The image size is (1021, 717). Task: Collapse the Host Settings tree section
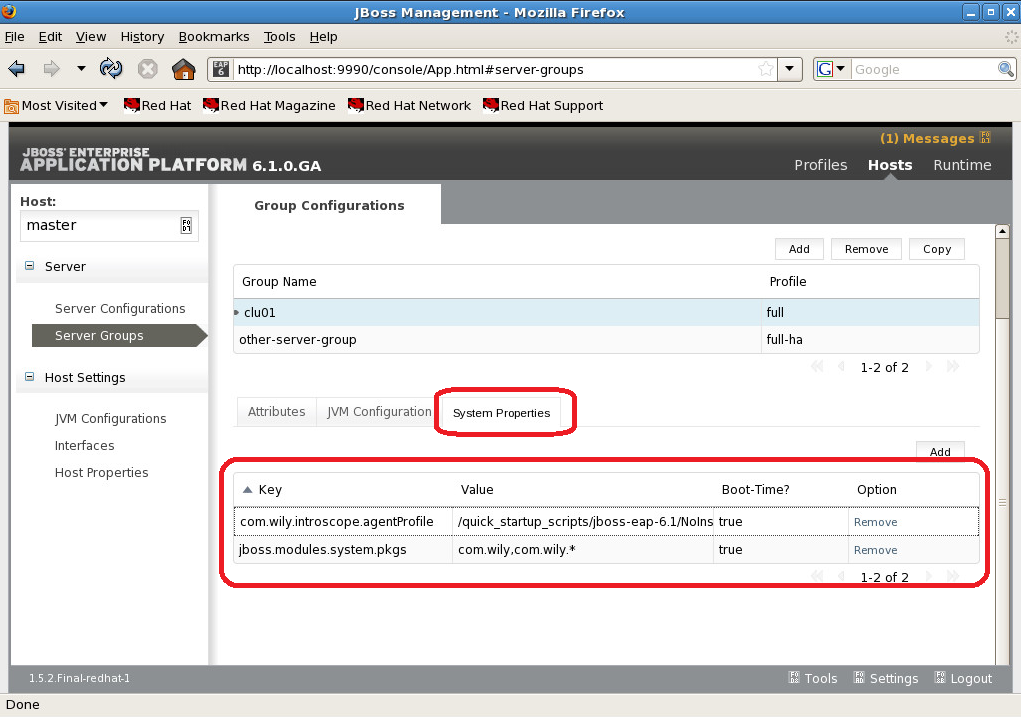[29, 376]
